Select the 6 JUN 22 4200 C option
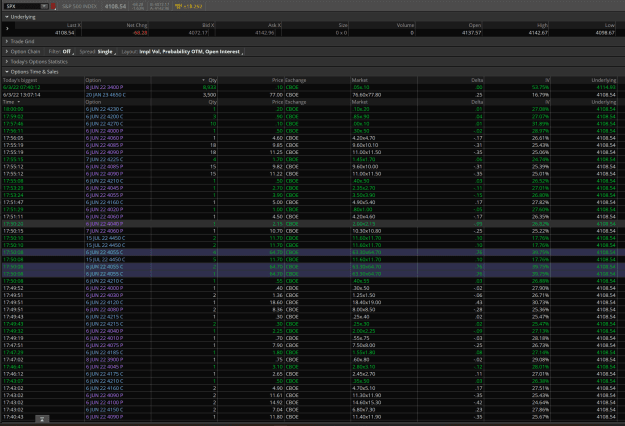 click(x=104, y=116)
